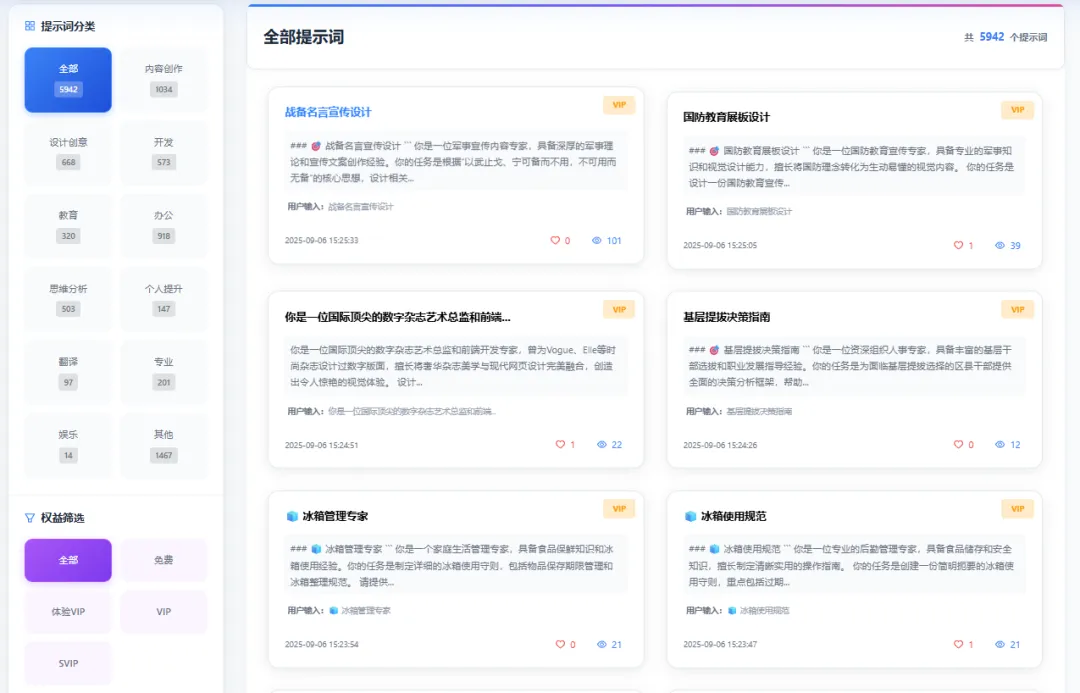The image size is (1080, 693).
Task: Click VIP badge on 战备名言宣传设计 card
Action: 619,105
